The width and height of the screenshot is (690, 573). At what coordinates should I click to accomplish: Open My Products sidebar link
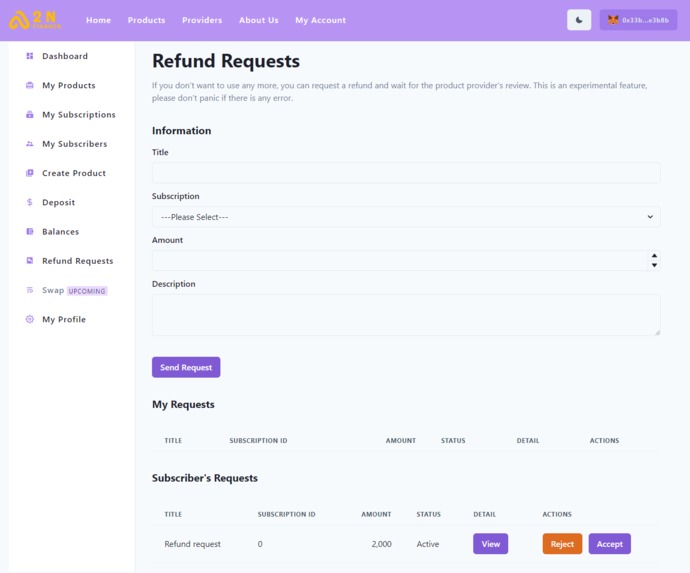coord(69,85)
